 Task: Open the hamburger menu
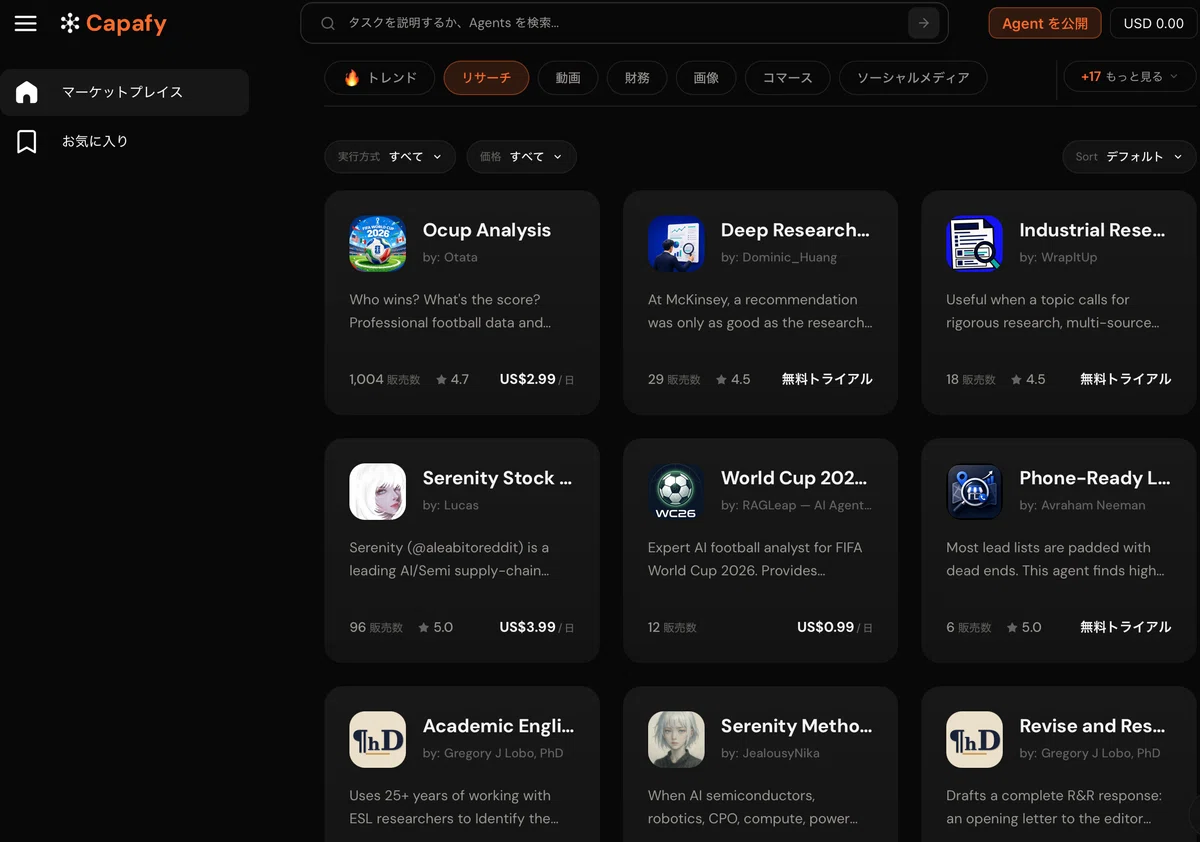26,23
